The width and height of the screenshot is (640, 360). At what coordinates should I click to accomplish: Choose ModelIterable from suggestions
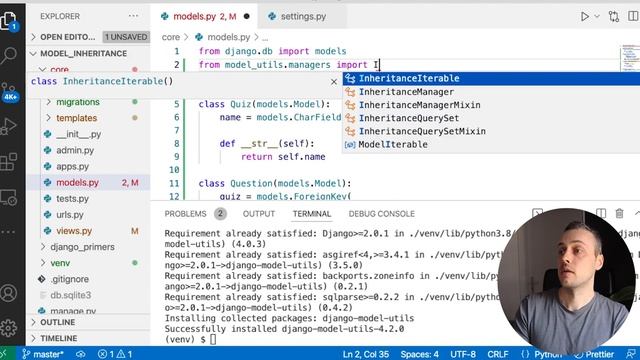point(491,144)
